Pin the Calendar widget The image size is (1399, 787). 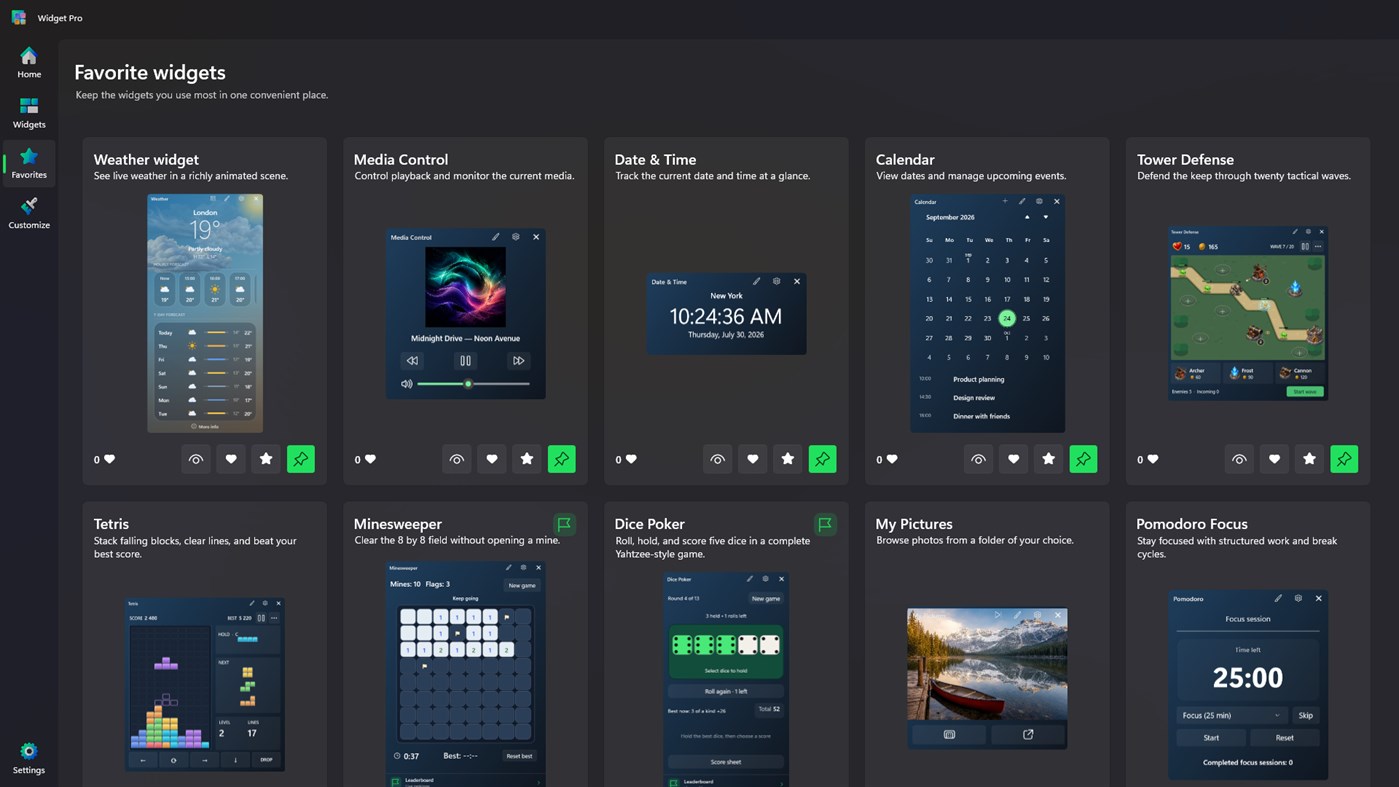pyautogui.click(x=1084, y=459)
